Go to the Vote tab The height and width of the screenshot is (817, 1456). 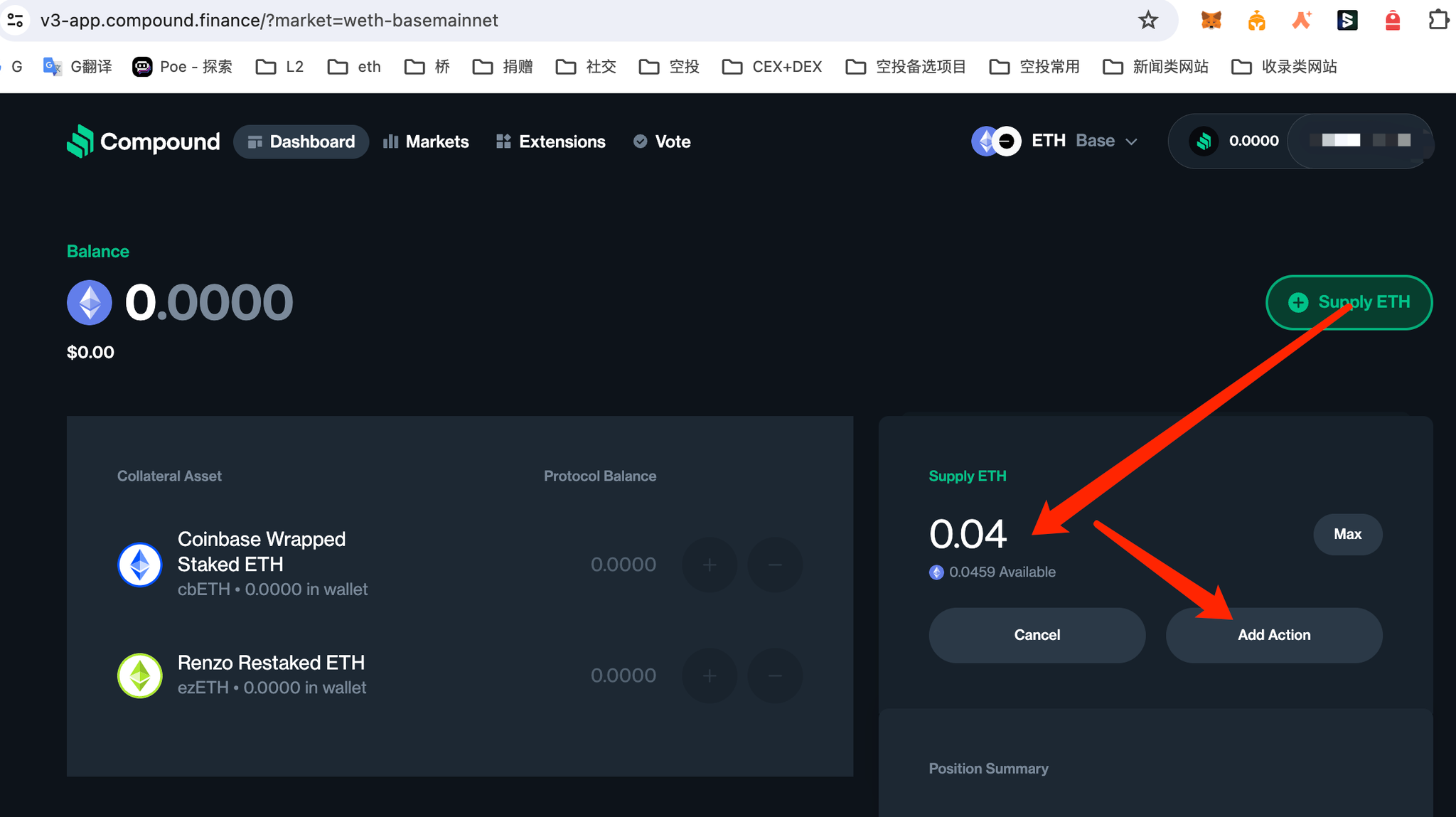[662, 141]
